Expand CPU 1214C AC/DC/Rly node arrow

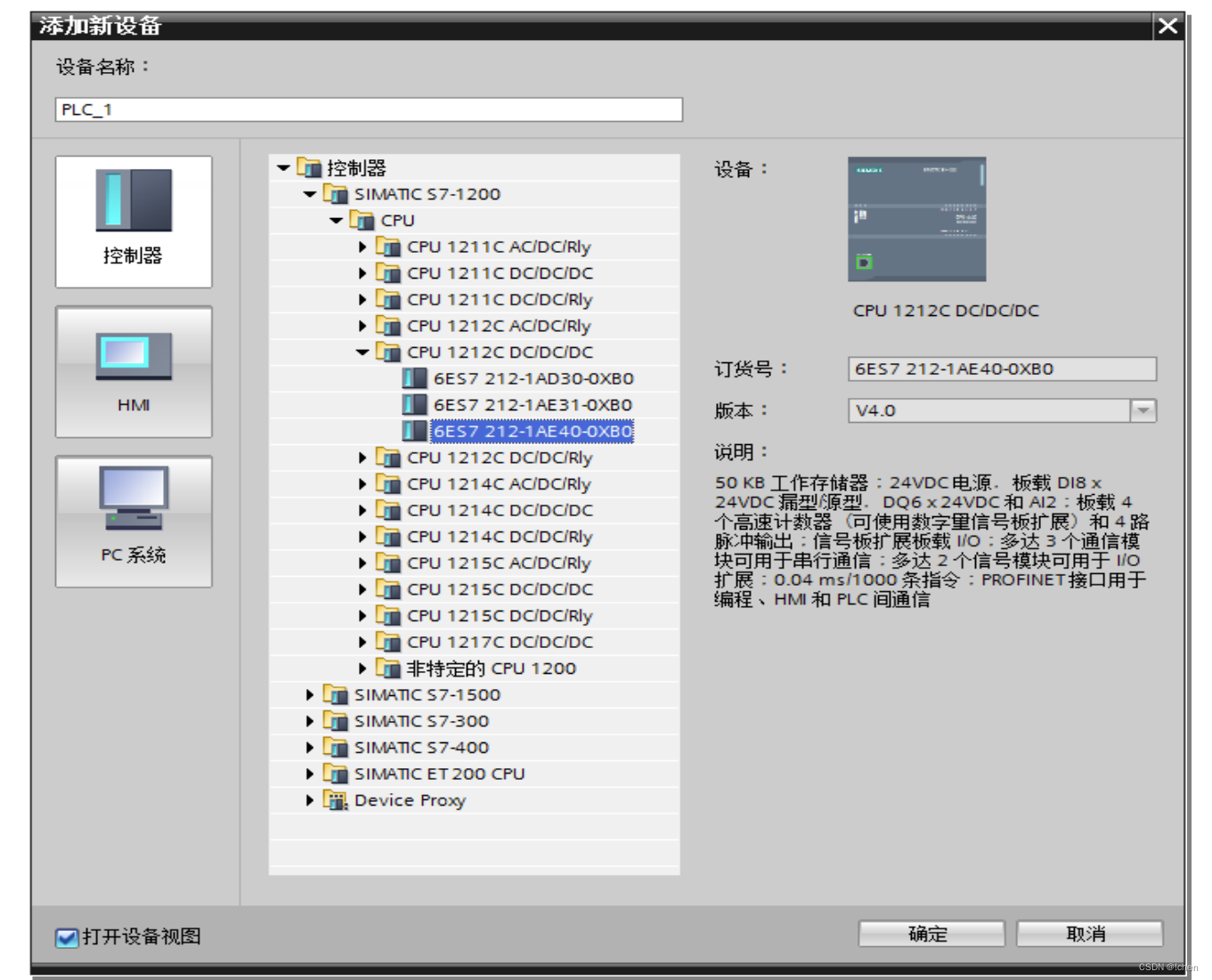(362, 484)
